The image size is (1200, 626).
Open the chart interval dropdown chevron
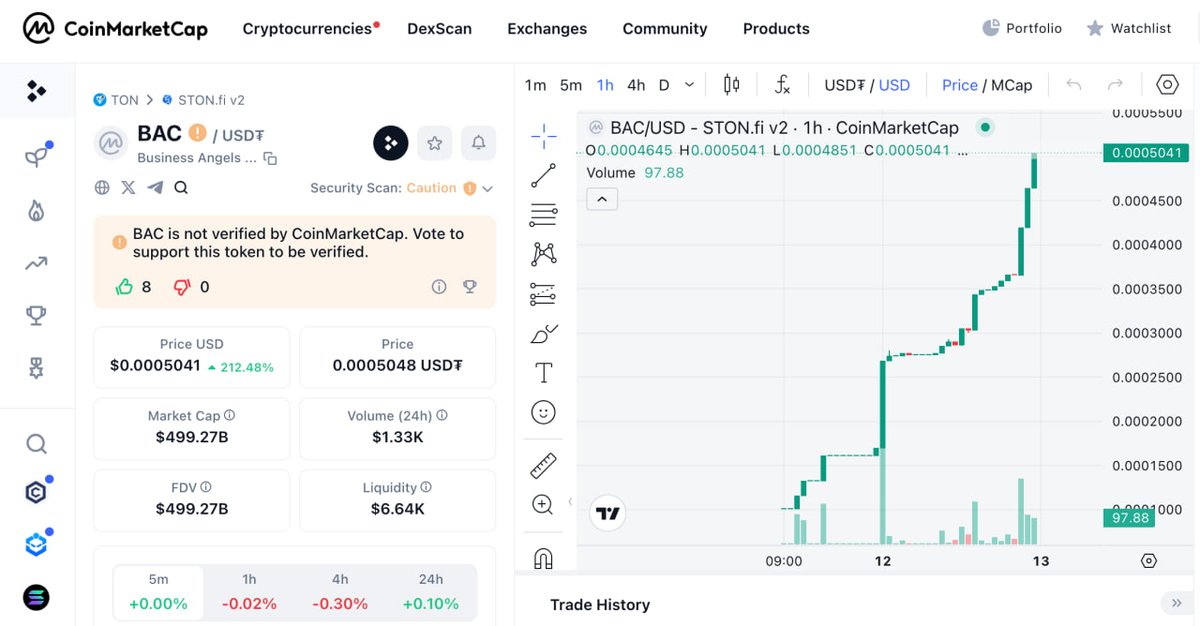click(x=689, y=85)
